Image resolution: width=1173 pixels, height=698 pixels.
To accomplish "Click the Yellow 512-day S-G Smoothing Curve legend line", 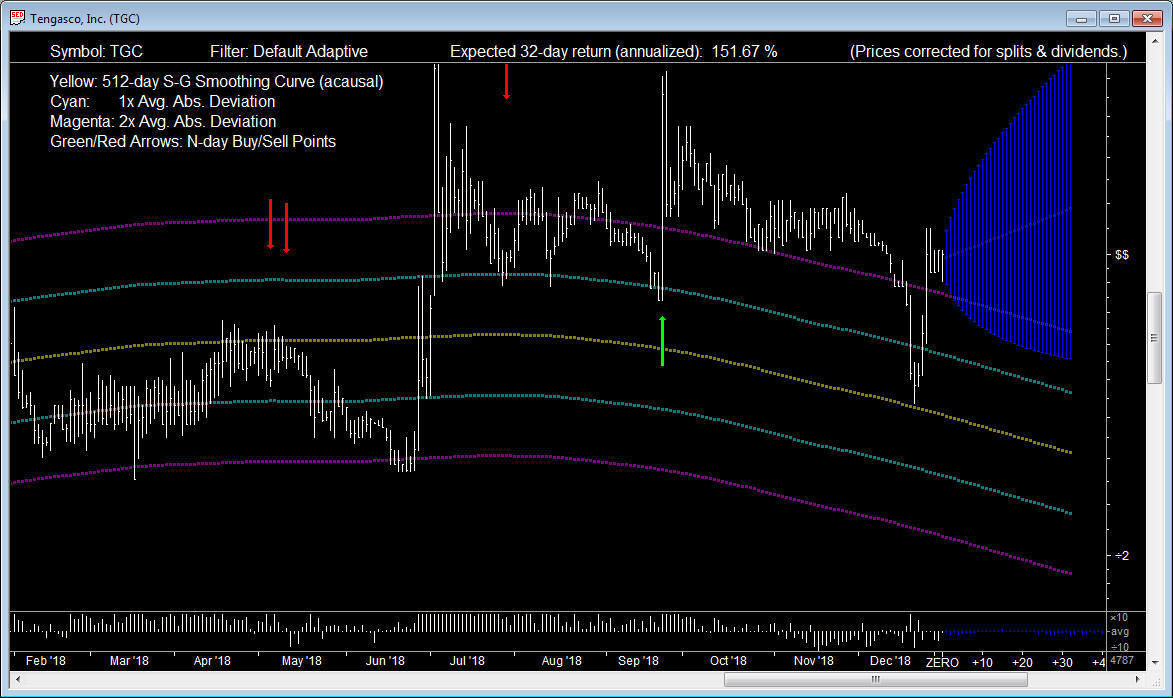I will [216, 82].
